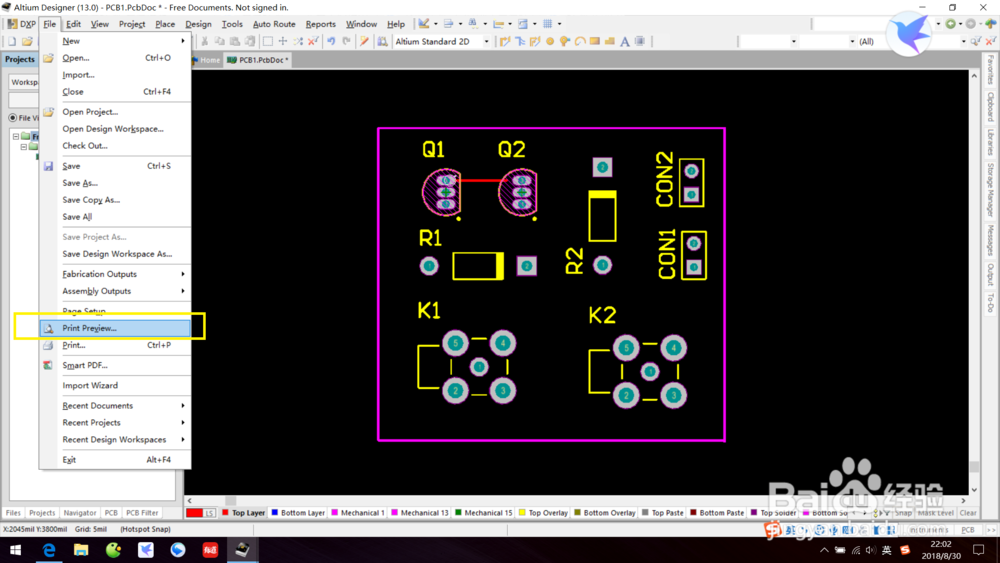Click the Redo toolbar icon
1000x563 pixels.
(x=346, y=41)
